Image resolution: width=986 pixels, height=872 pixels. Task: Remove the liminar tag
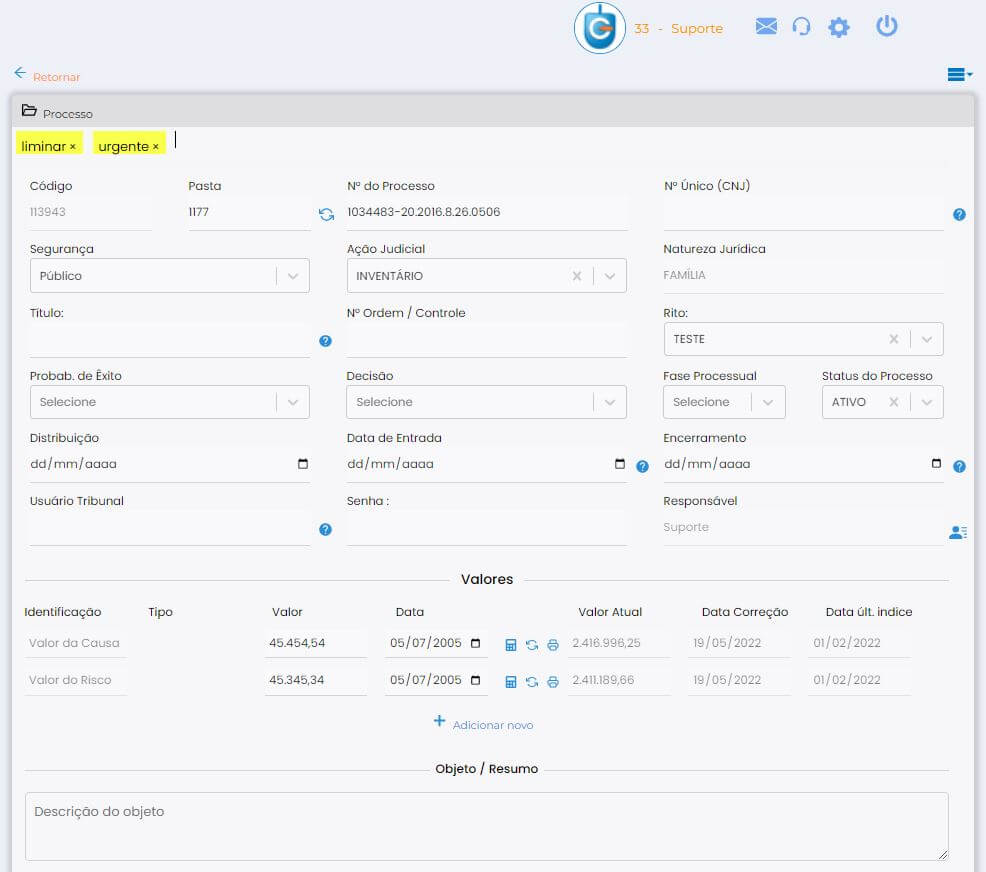72,145
